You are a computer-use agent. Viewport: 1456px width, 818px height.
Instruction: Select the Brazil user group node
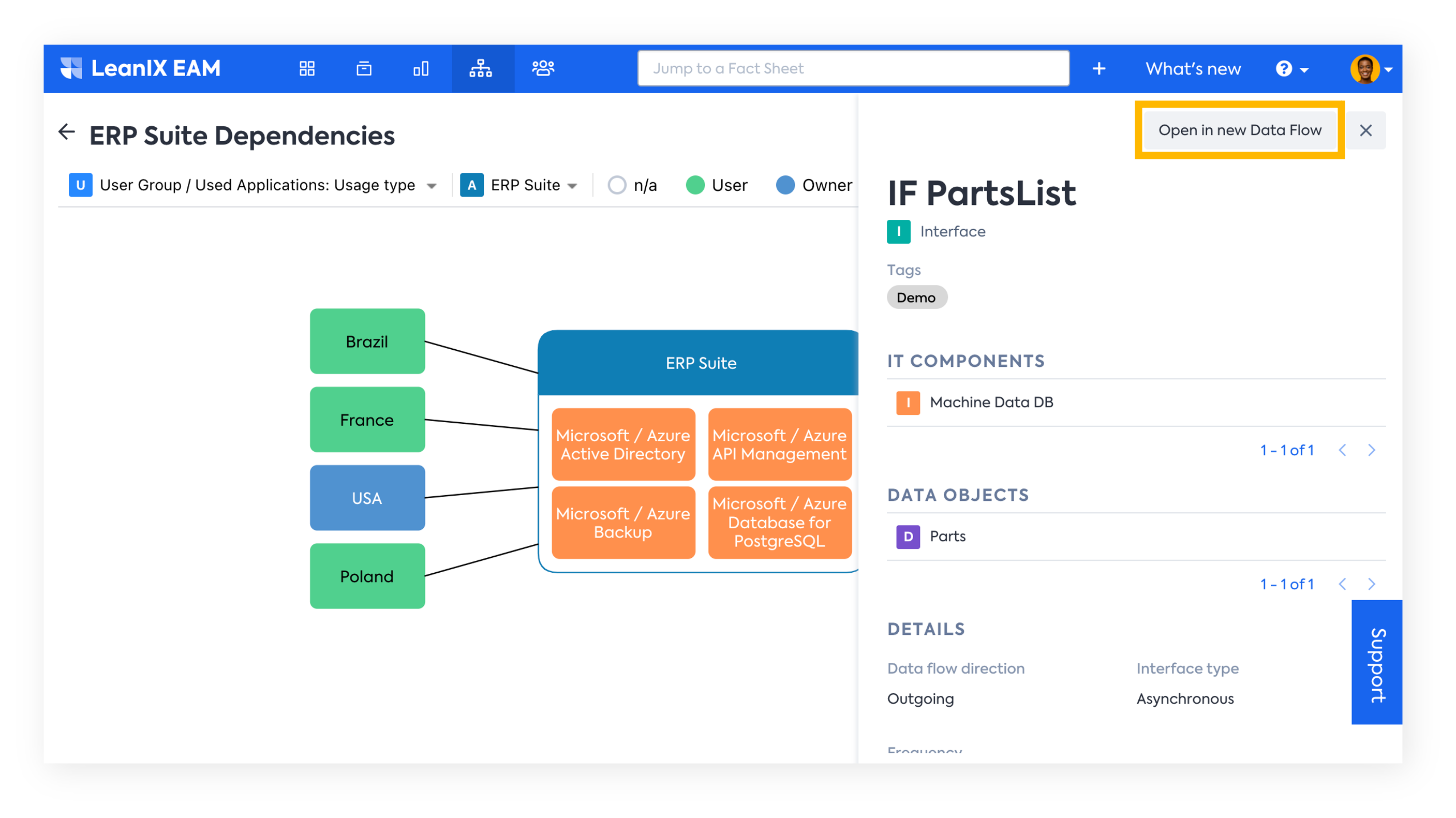pos(367,341)
